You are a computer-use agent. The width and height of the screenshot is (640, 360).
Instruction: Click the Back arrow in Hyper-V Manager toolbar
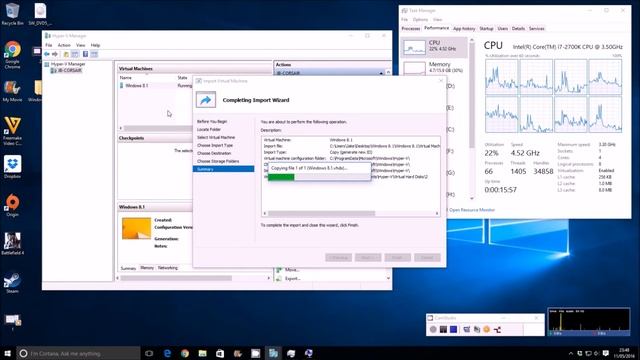tap(47, 54)
